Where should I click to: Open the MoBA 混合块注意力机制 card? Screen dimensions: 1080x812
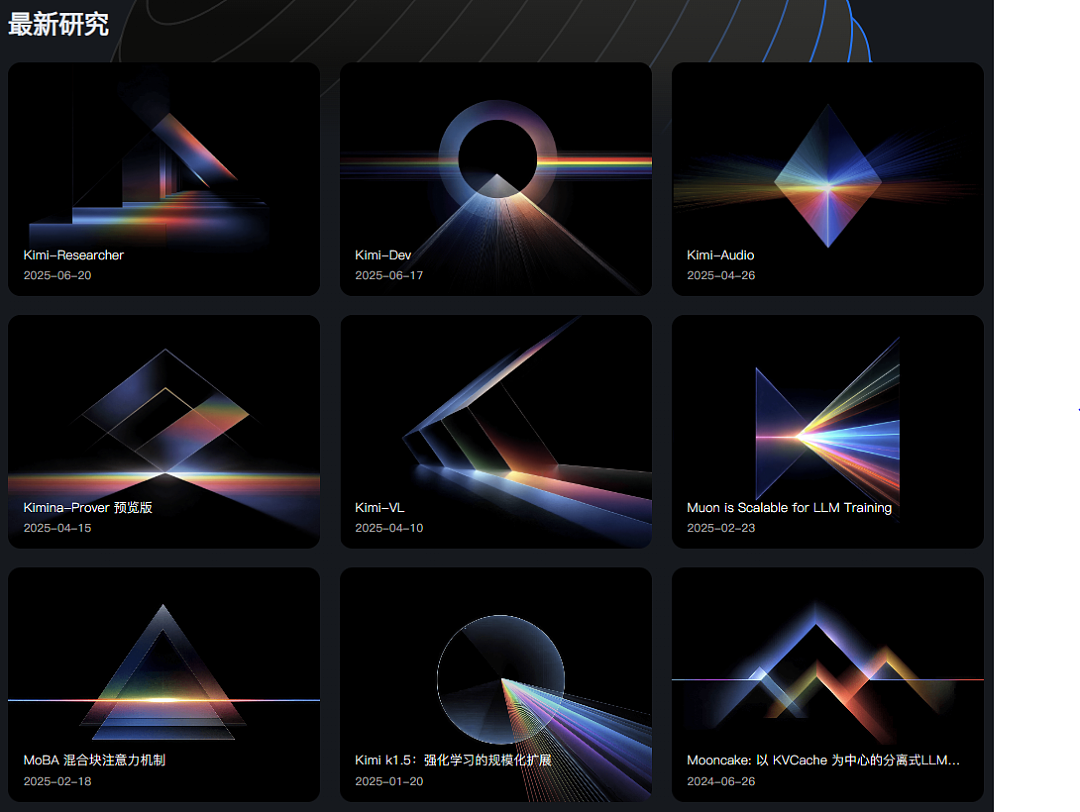click(164, 685)
